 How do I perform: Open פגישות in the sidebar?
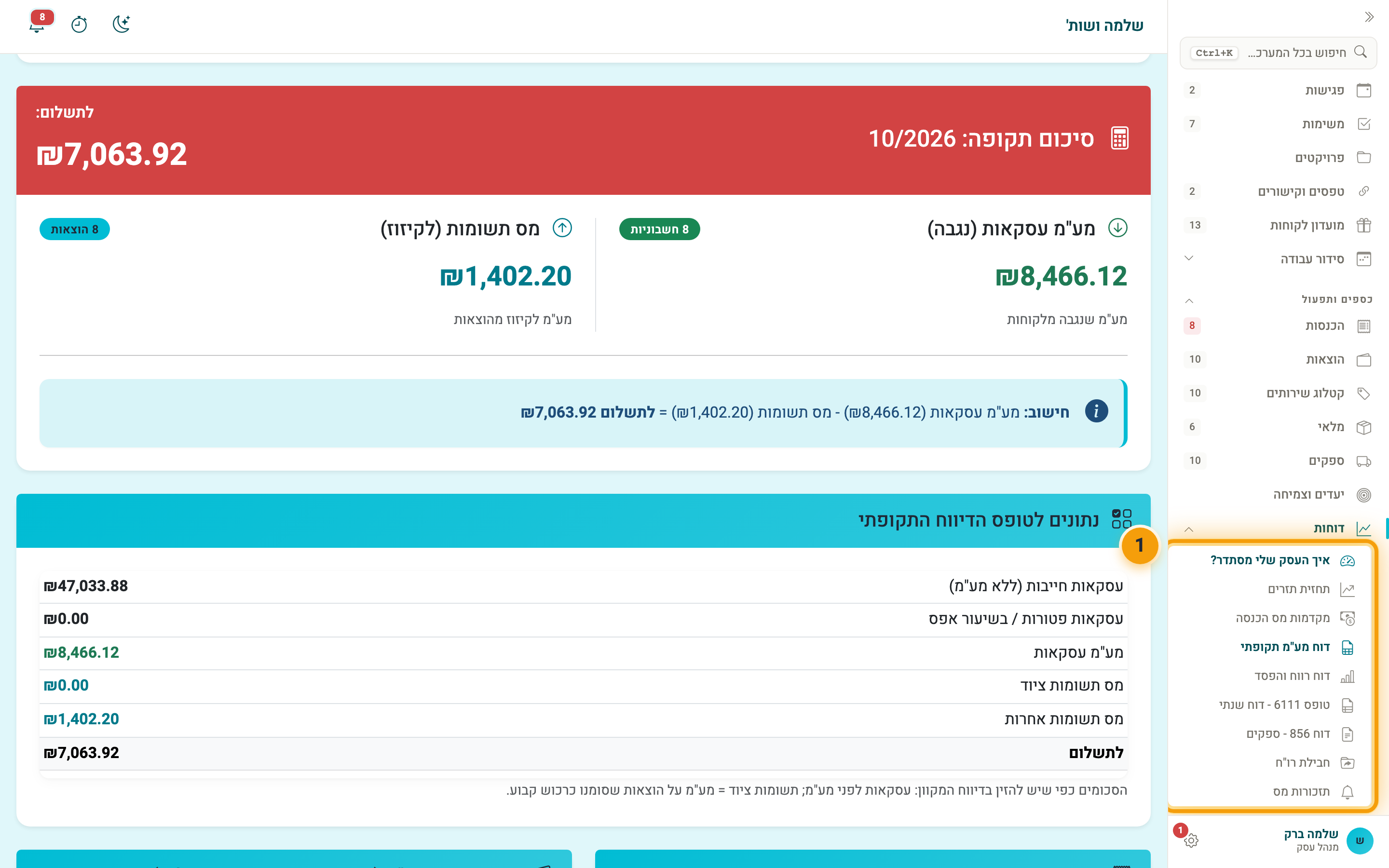click(x=1278, y=90)
